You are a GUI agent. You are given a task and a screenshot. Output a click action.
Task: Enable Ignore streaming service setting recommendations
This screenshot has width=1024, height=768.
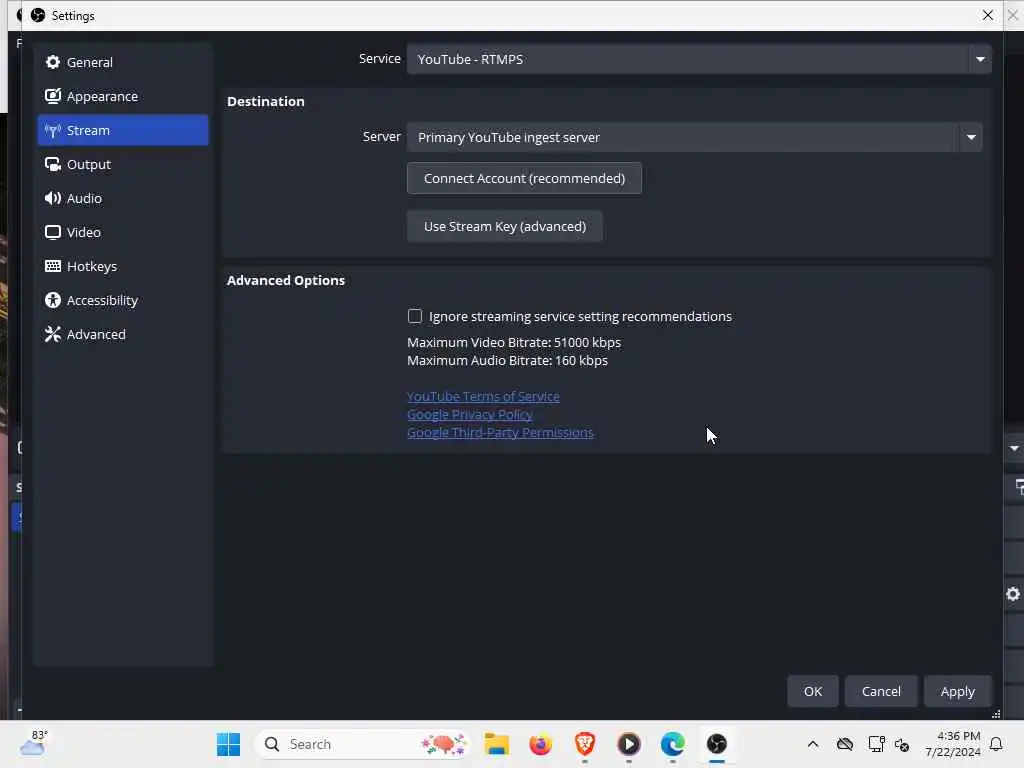pos(415,316)
